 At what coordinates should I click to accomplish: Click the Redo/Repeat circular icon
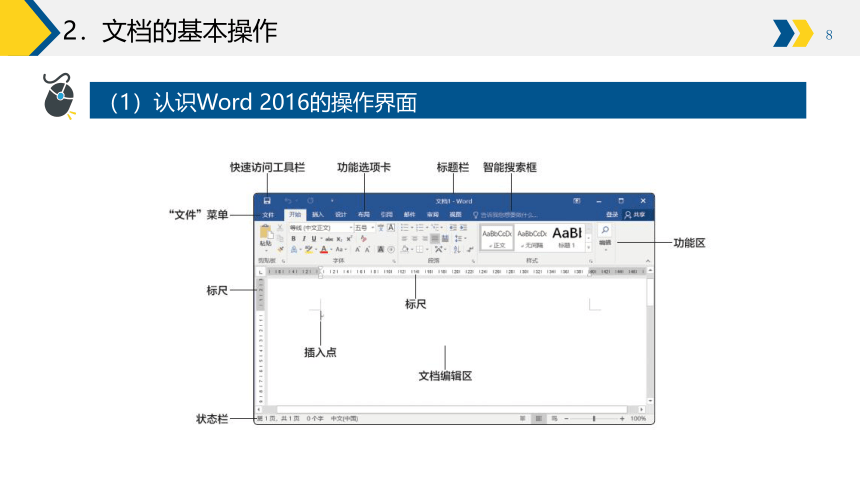pyautogui.click(x=310, y=201)
